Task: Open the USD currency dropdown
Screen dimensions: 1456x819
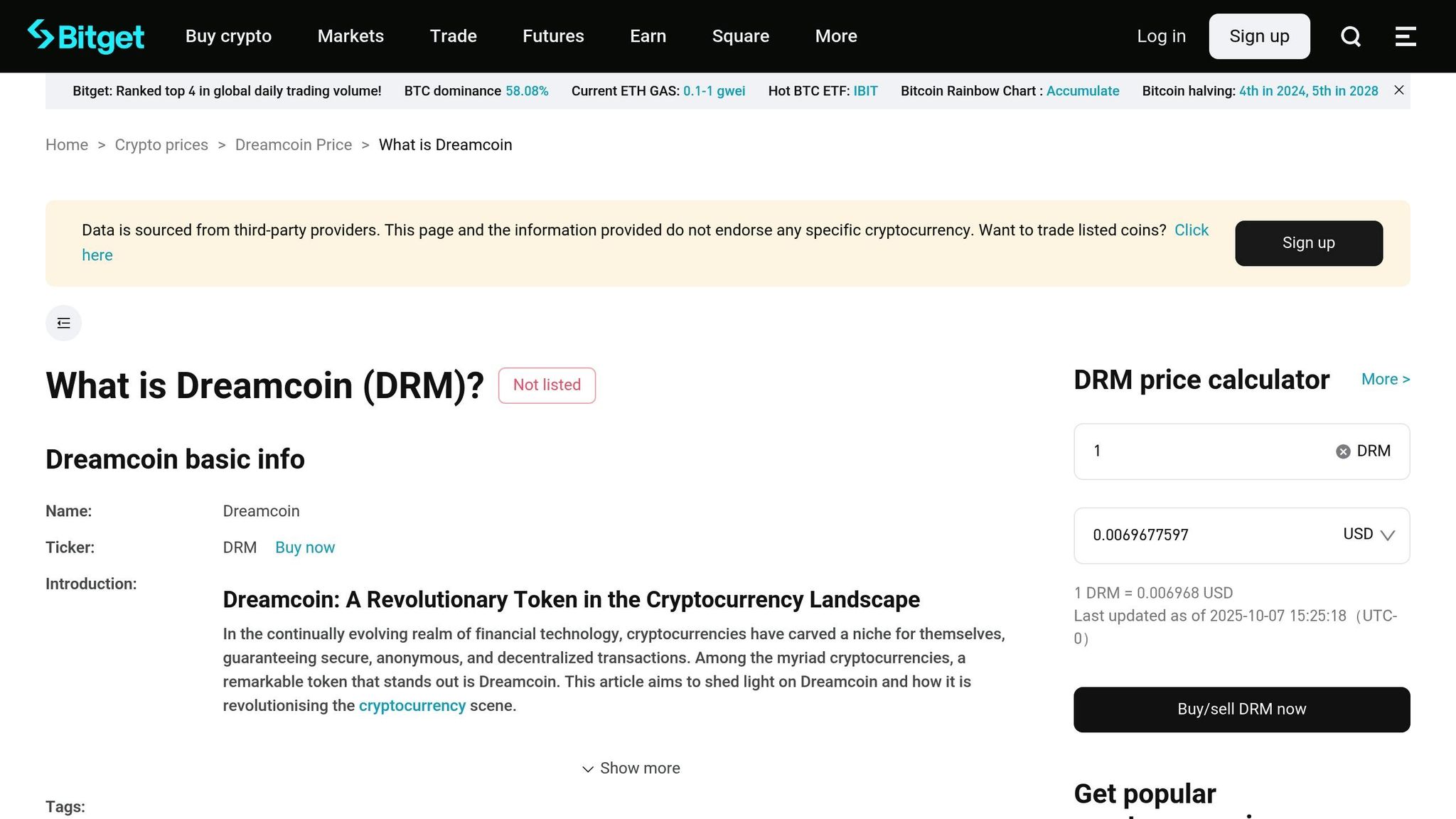Action: pyautogui.click(x=1369, y=535)
